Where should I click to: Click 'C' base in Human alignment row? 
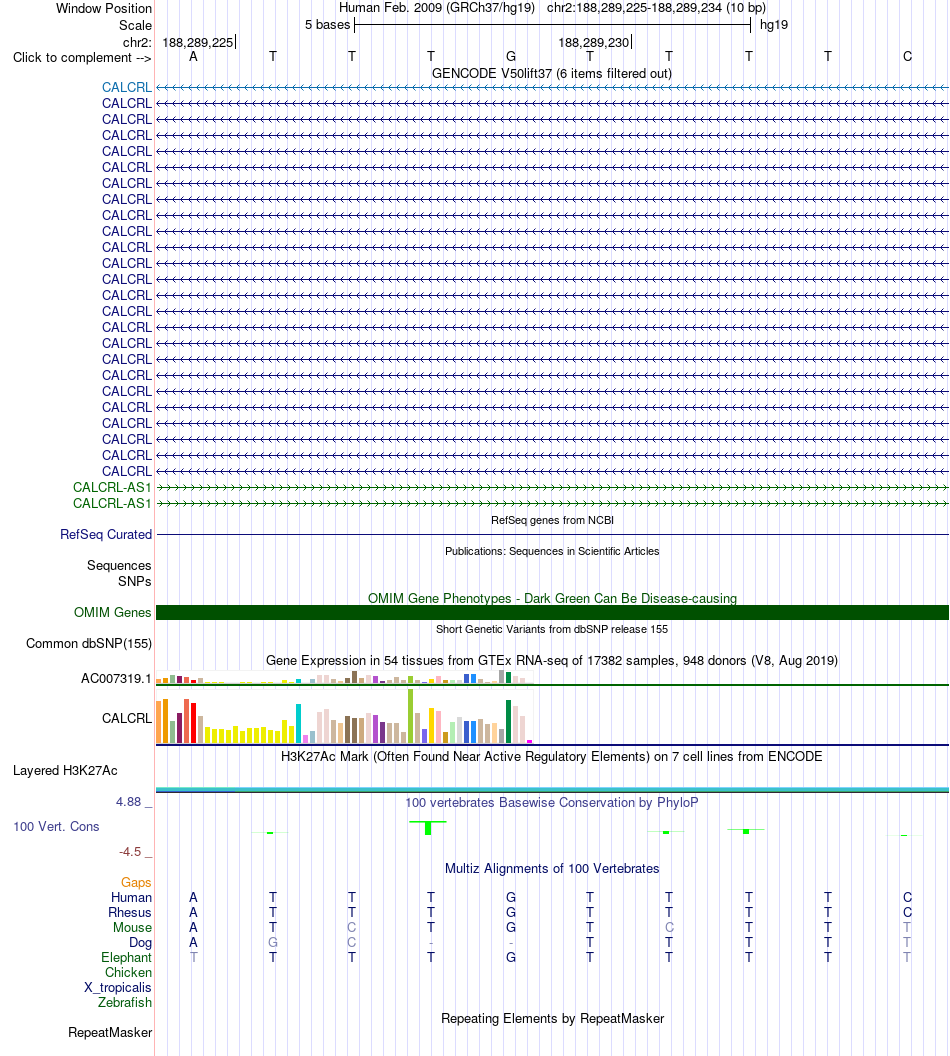908,898
